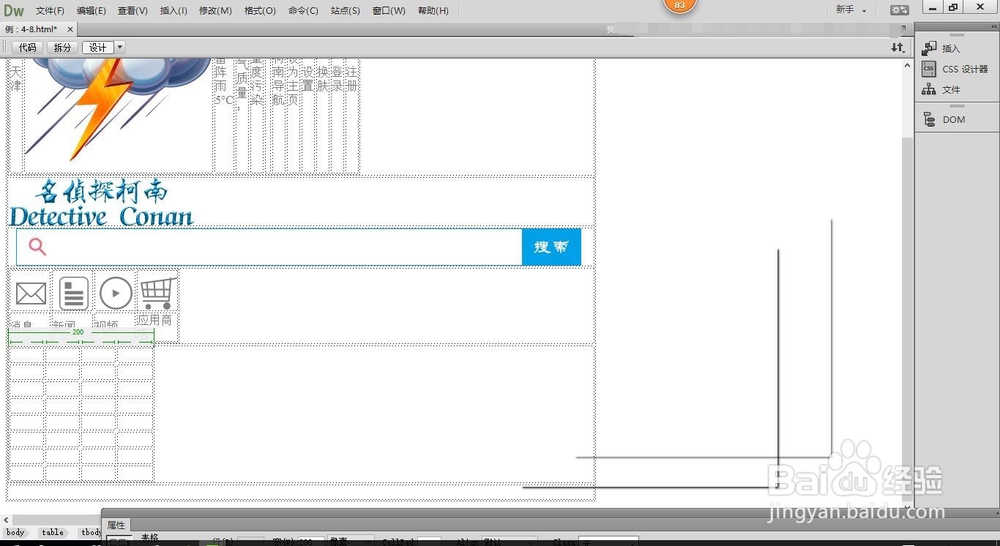Click the magnifier icon in search box
This screenshot has width=1000, height=546.
pyautogui.click(x=37, y=246)
